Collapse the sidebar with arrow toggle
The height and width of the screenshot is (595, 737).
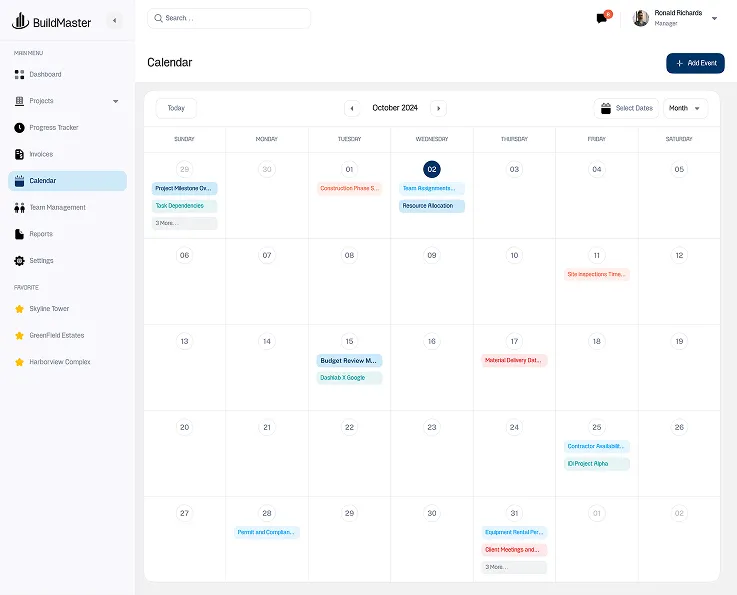pyautogui.click(x=114, y=20)
